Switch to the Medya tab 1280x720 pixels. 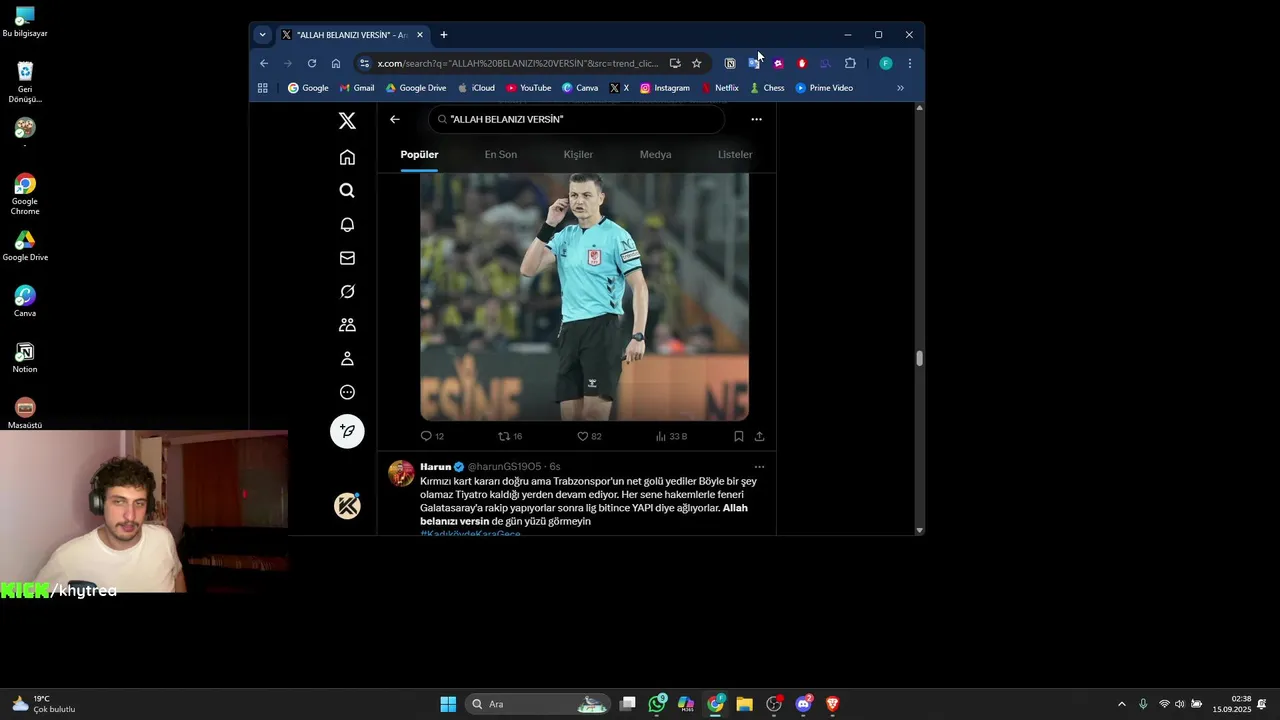(655, 155)
